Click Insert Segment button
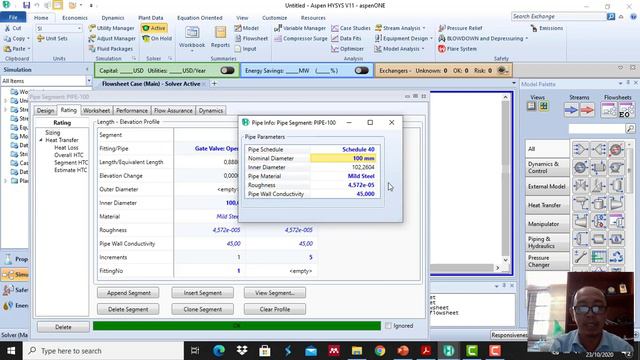 202,293
